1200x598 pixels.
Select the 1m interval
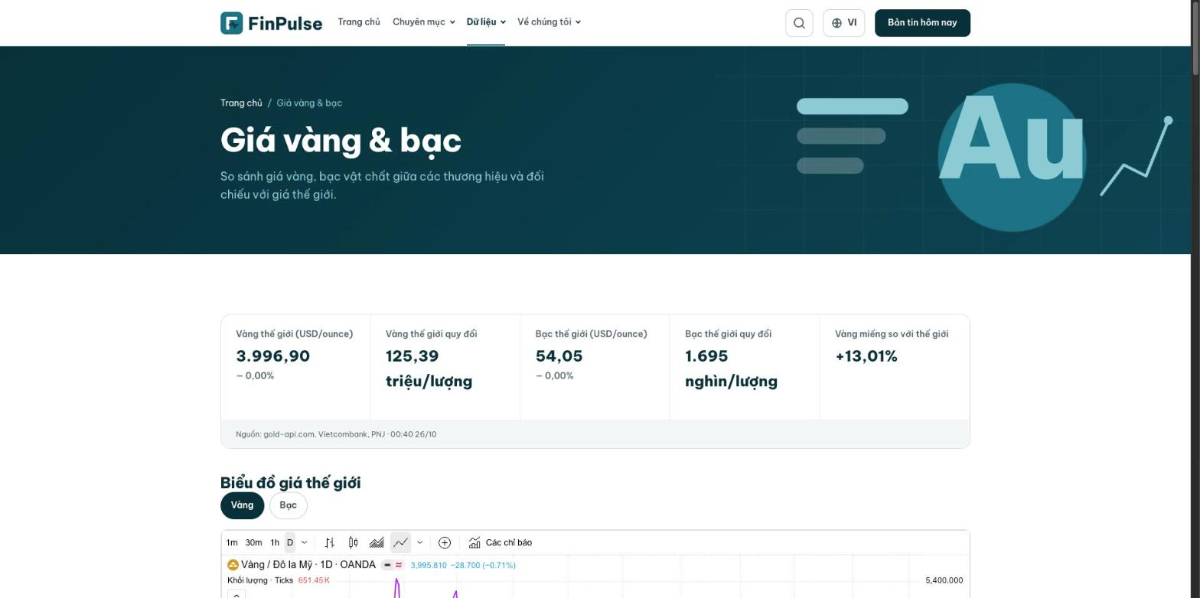[x=232, y=543]
